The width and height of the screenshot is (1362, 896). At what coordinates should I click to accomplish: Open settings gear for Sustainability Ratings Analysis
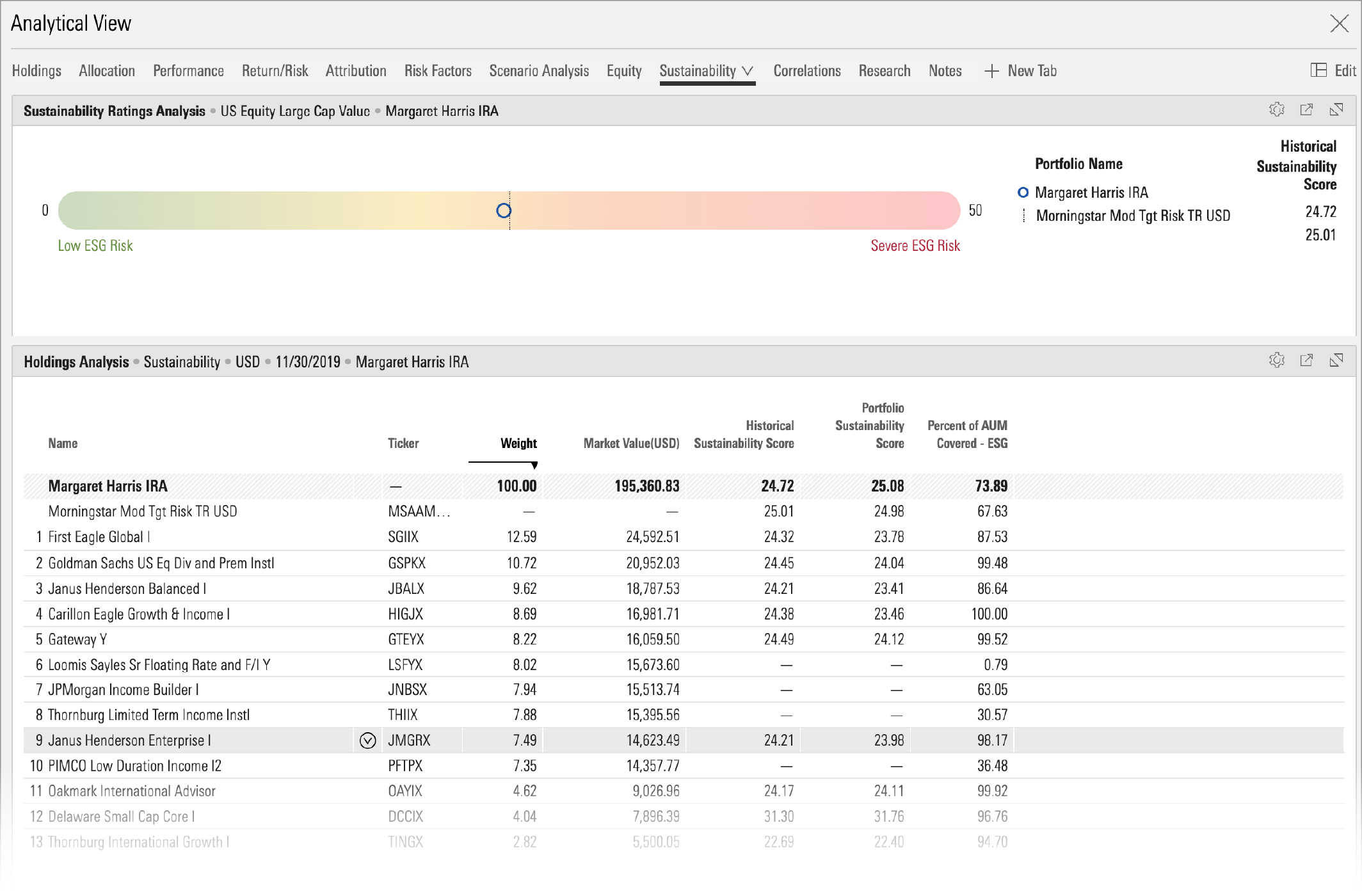point(1276,110)
